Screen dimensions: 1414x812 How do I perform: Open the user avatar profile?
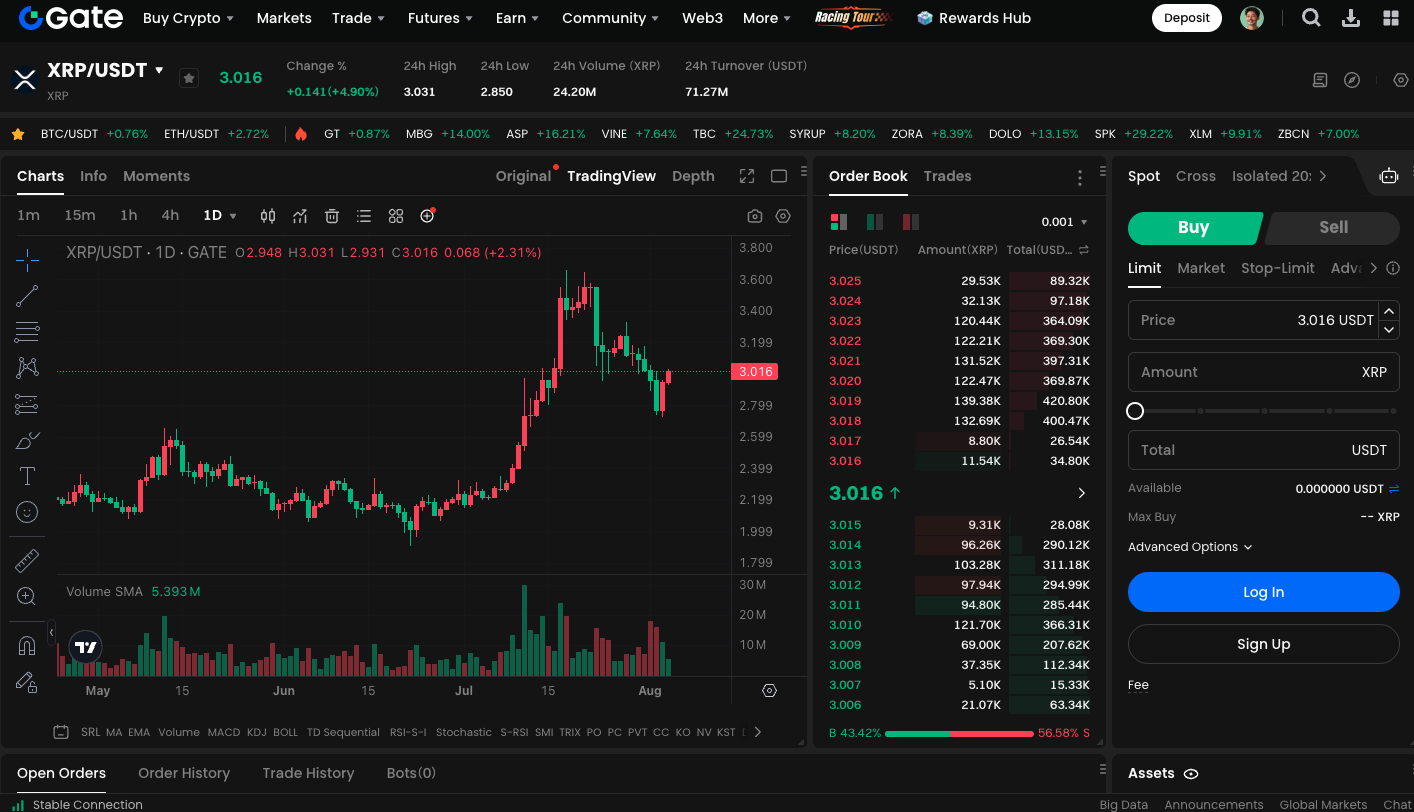(x=1252, y=18)
